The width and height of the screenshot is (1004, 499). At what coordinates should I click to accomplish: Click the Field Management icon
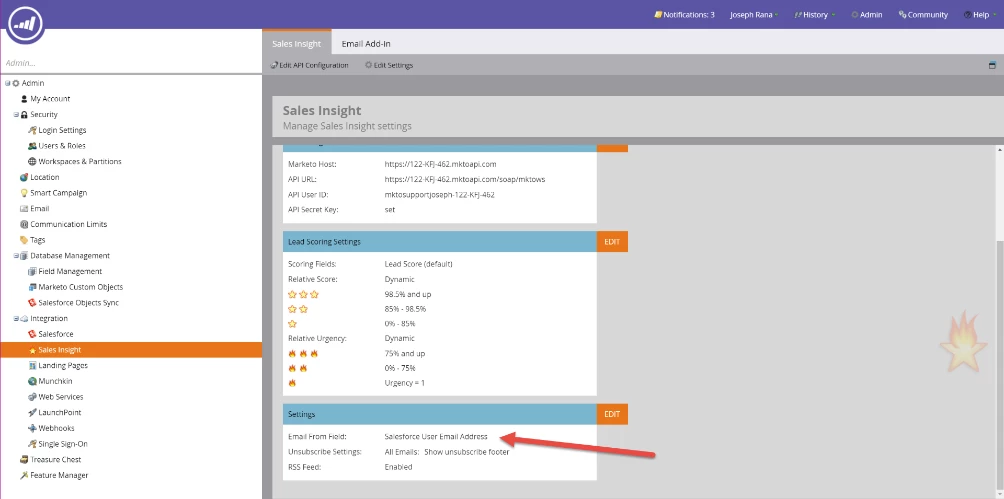click(32, 272)
